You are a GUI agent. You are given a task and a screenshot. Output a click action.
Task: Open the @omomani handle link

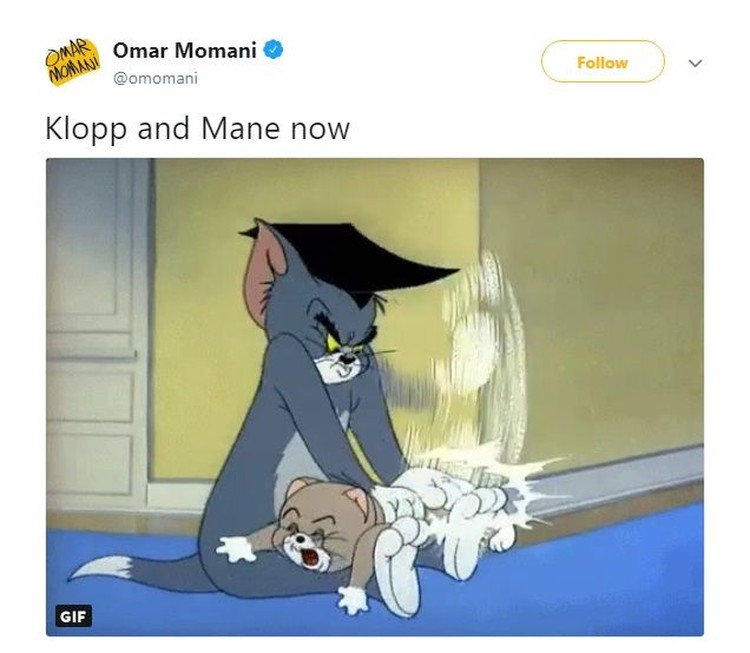point(155,78)
